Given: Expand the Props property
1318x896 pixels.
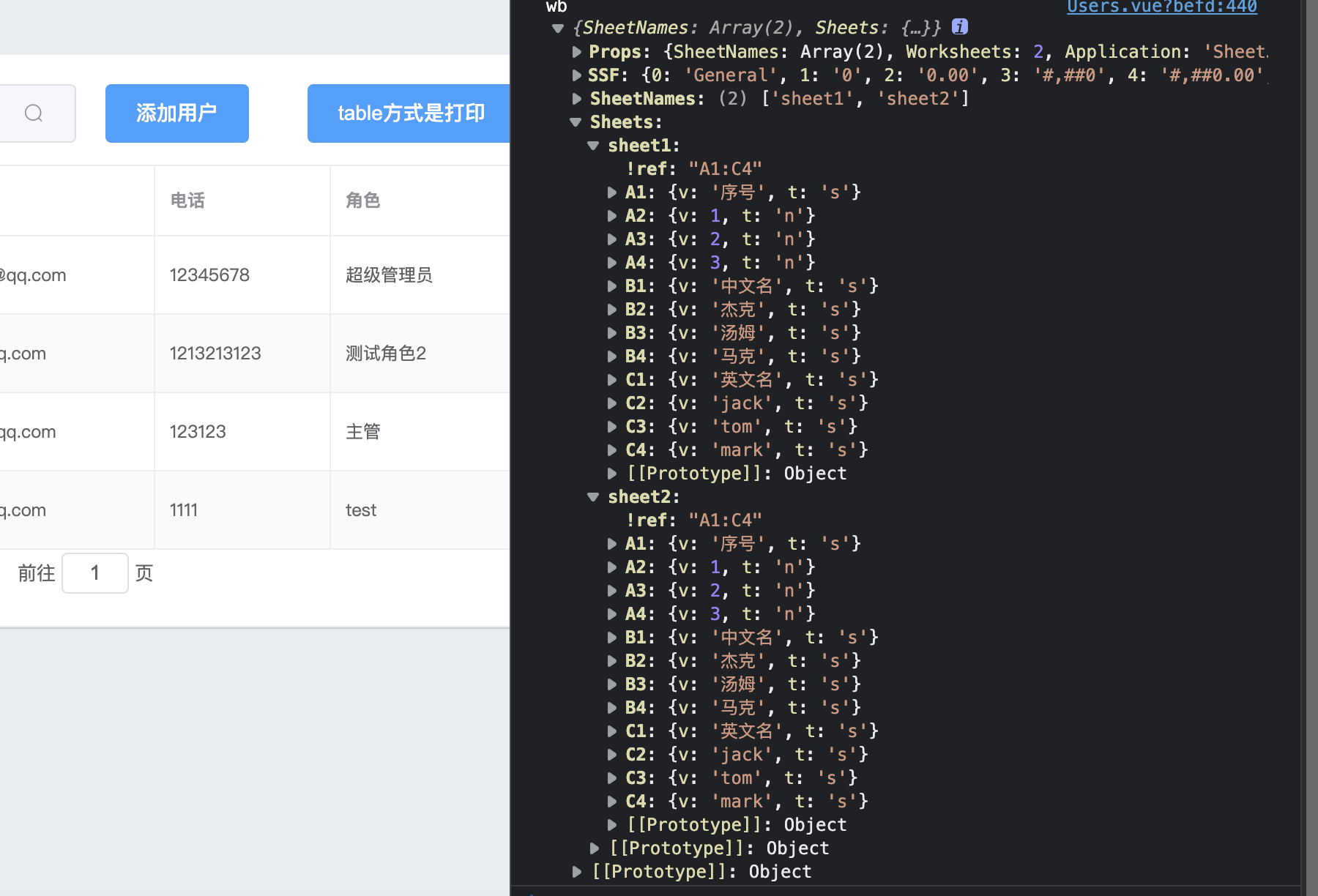Looking at the screenshot, I should (x=577, y=52).
